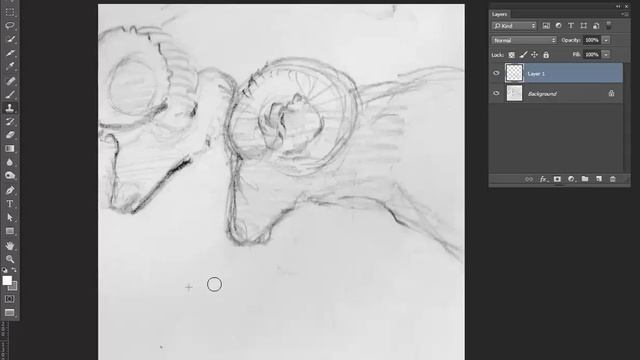This screenshot has width=640, height=360.
Task: Toggle Quick Mask mode
Action: 10,299
